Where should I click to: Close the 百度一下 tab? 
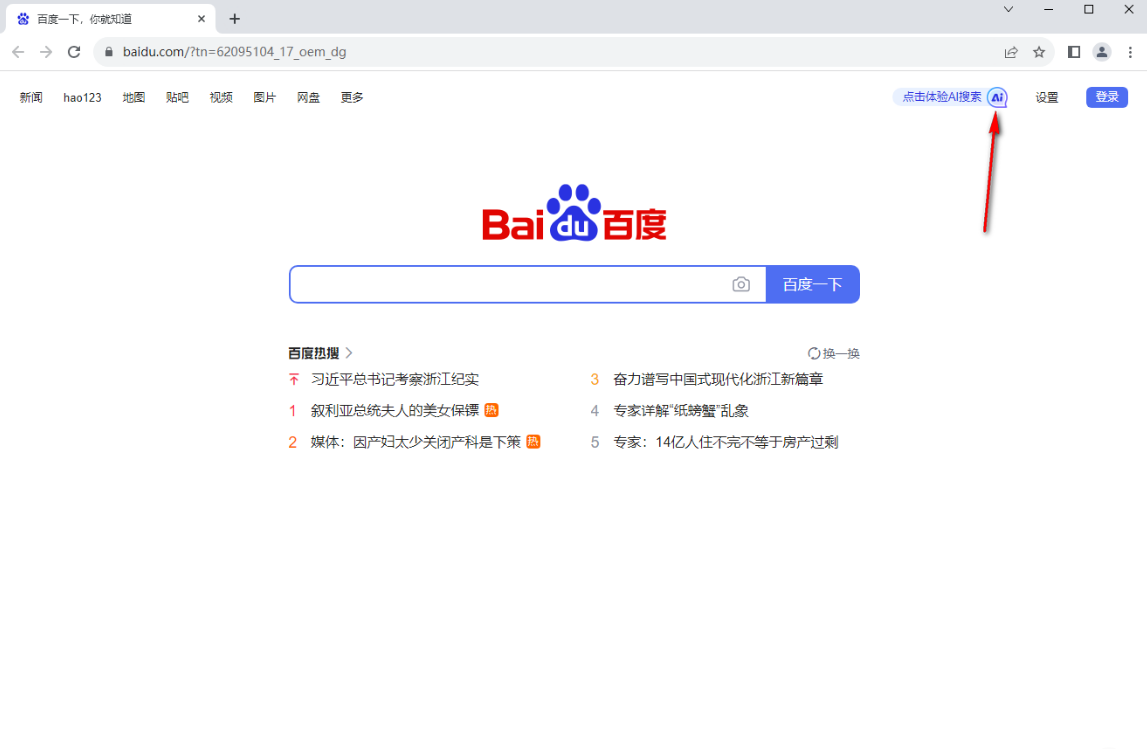click(201, 19)
